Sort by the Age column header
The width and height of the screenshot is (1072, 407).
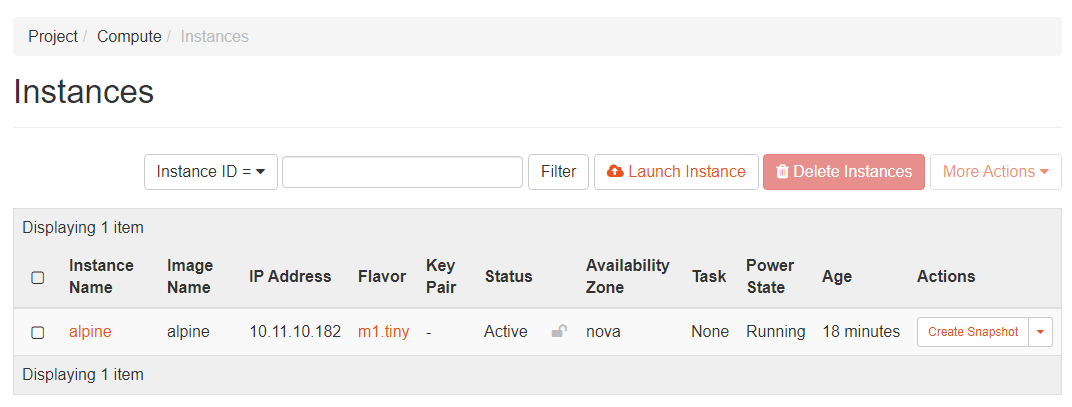(x=837, y=276)
